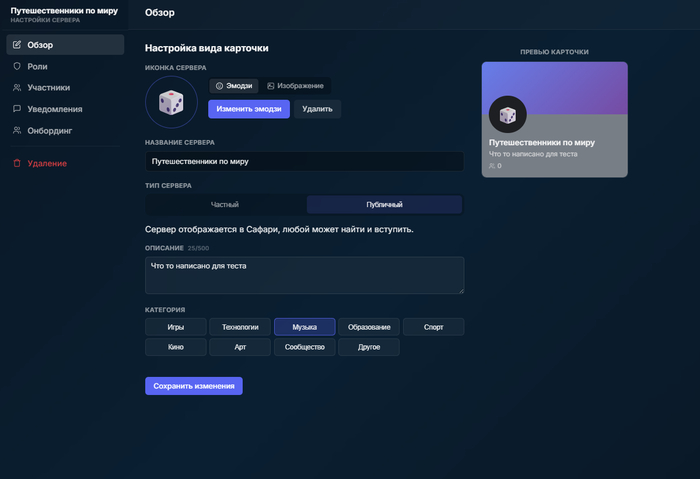Save with the Сохранить изменения button

coord(194,386)
